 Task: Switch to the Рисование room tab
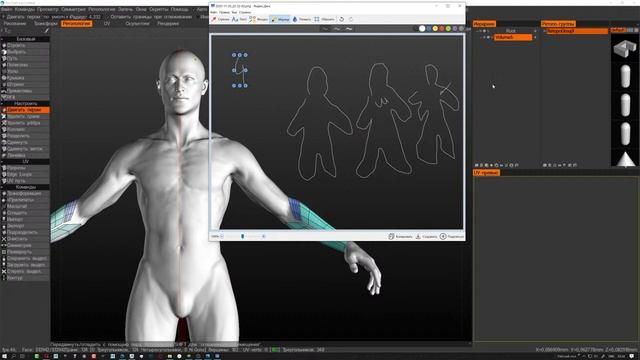(x=15, y=24)
